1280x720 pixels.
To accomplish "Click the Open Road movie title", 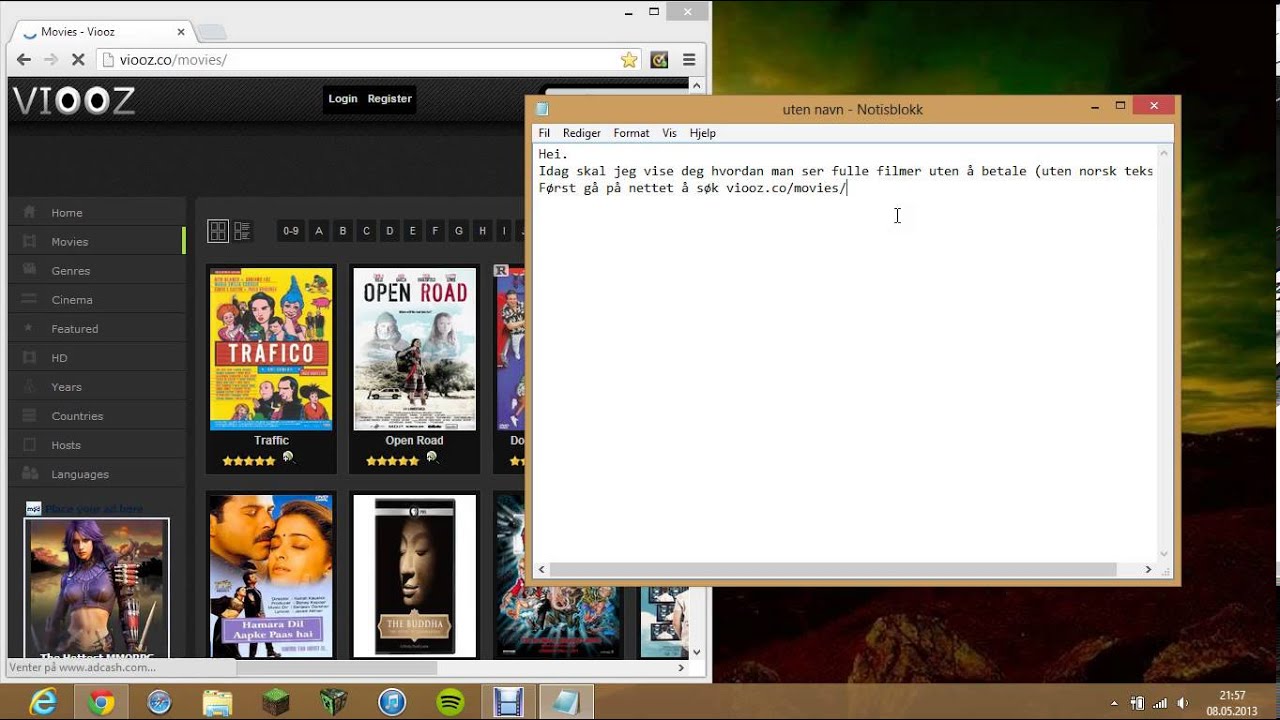I will 415,441.
